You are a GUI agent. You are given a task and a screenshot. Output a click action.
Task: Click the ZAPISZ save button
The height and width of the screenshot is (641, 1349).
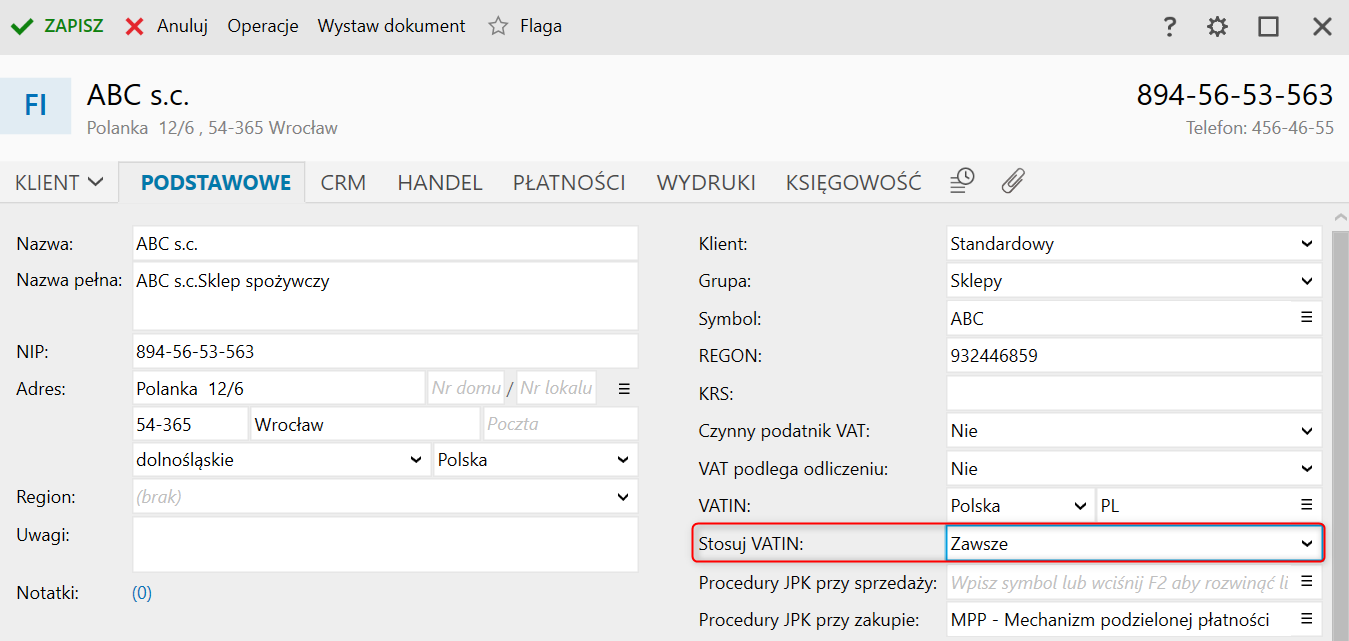tap(58, 27)
